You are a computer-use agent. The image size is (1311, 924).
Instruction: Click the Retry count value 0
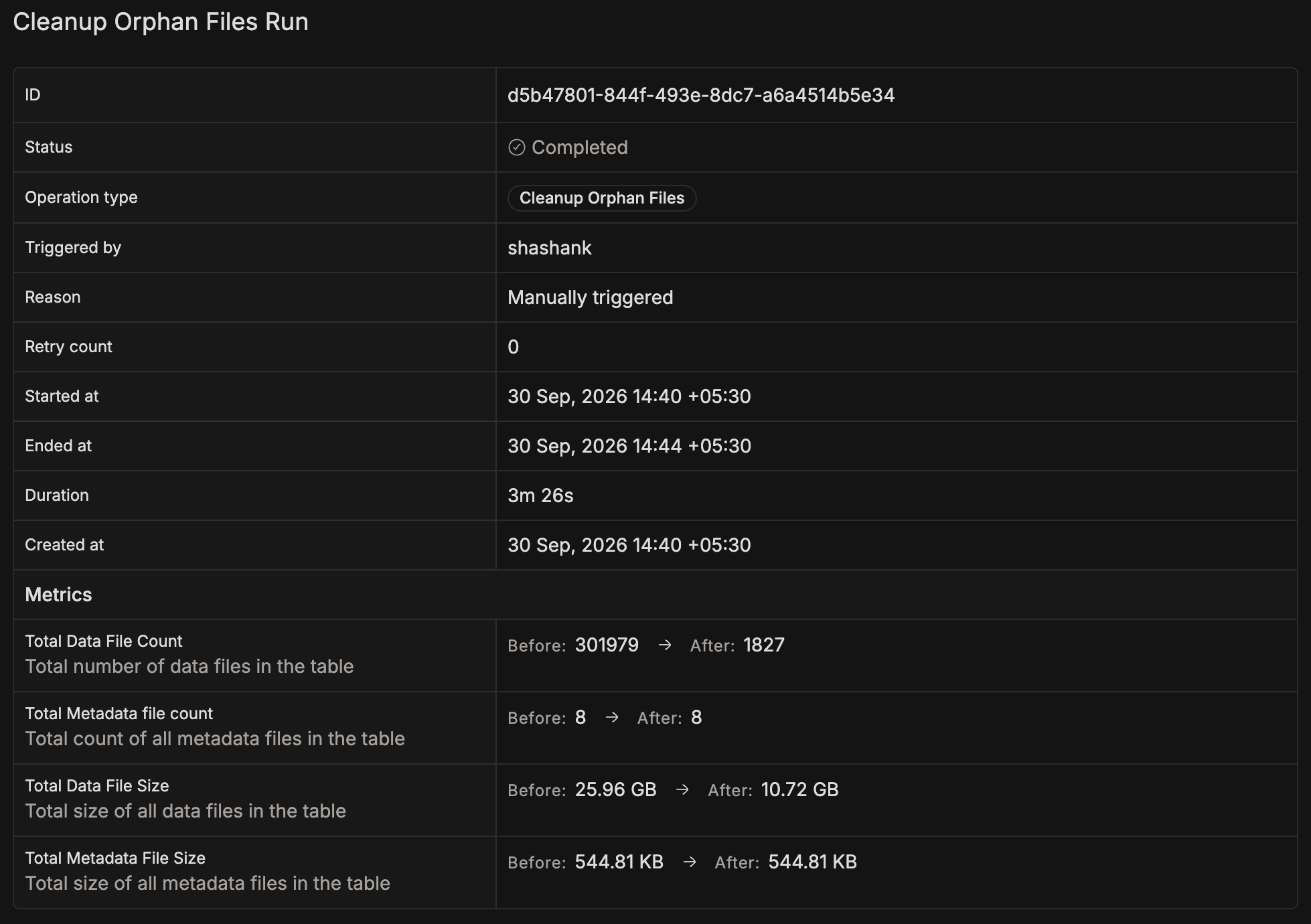514,347
